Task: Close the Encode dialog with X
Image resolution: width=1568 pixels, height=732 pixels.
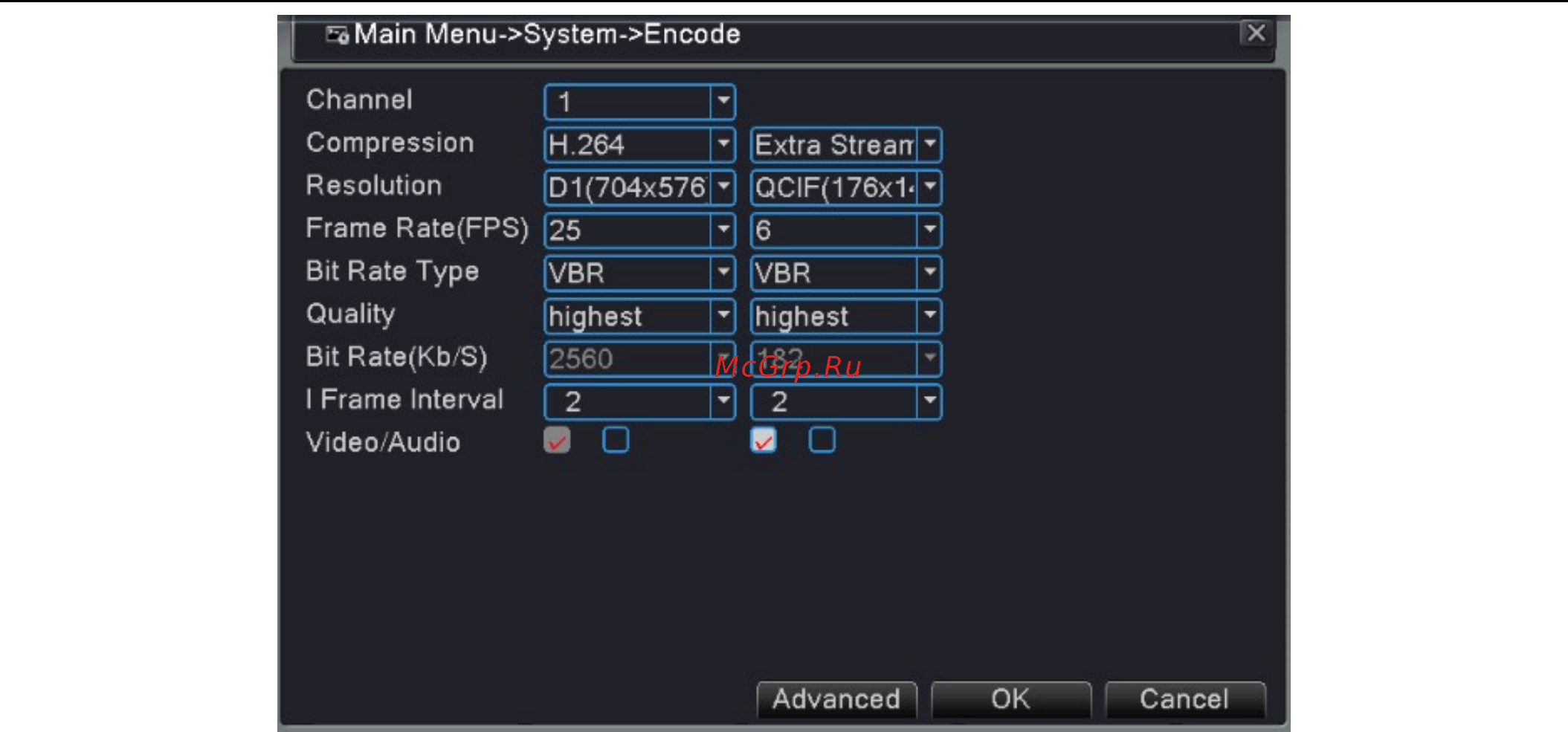Action: coord(1256,33)
